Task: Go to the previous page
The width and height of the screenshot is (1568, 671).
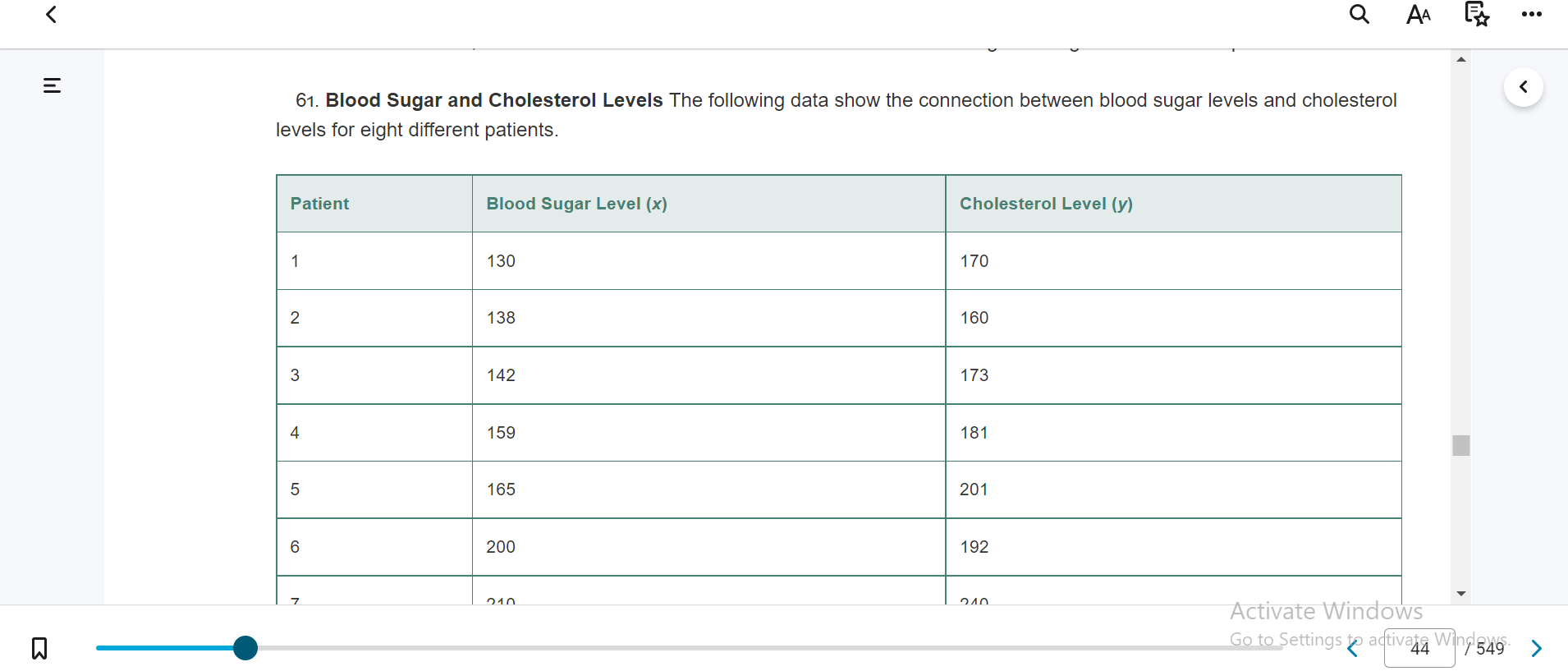Action: point(1354,649)
